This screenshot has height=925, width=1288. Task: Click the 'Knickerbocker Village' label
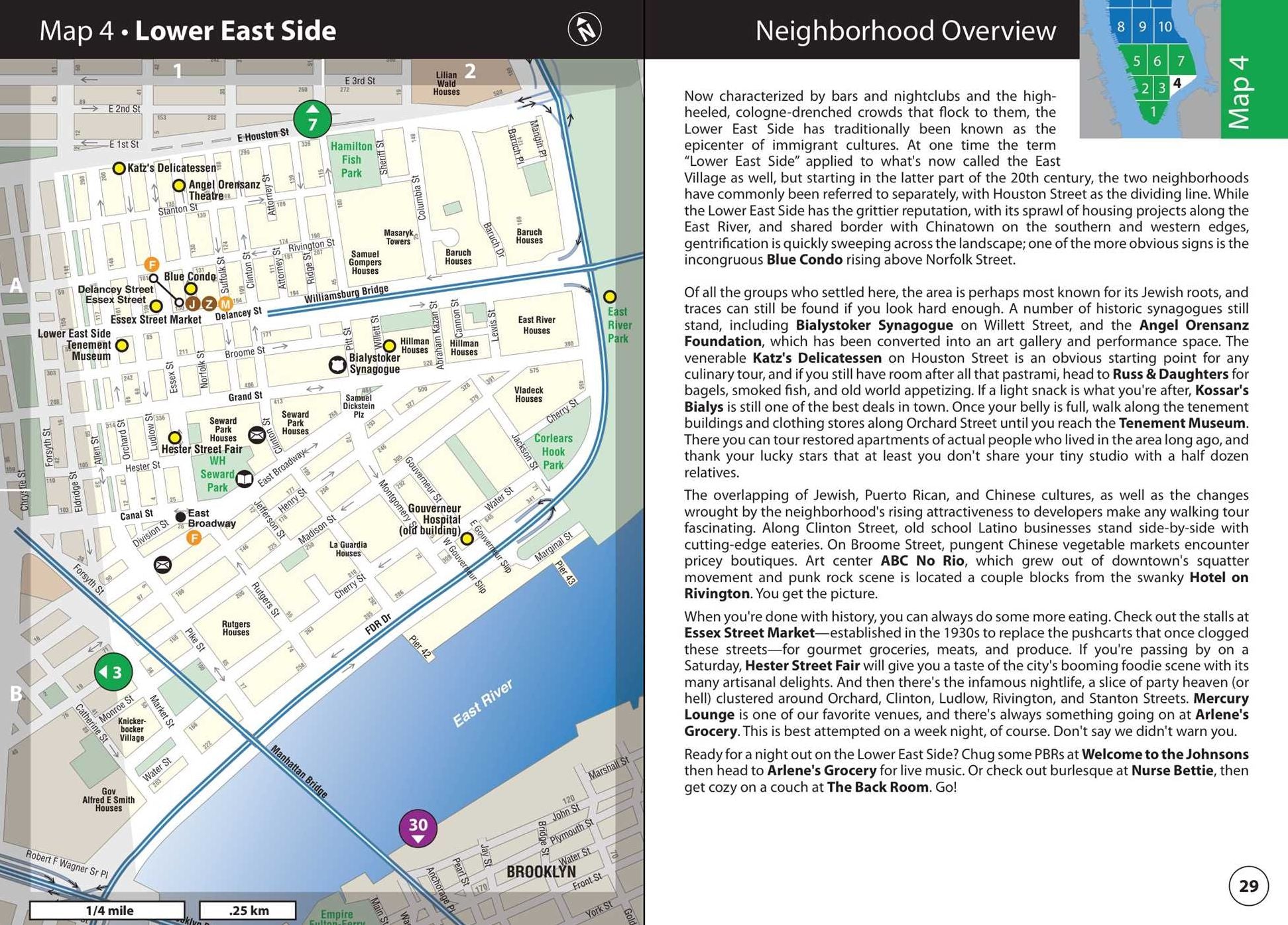131,729
